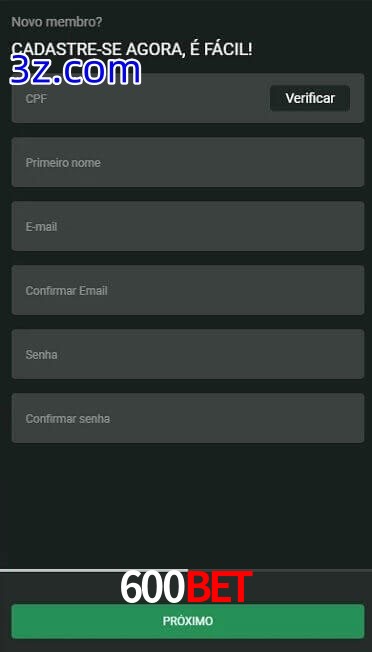The image size is (372, 652).
Task: Click the Primeiro nome placeholder label
Action: coord(63,163)
